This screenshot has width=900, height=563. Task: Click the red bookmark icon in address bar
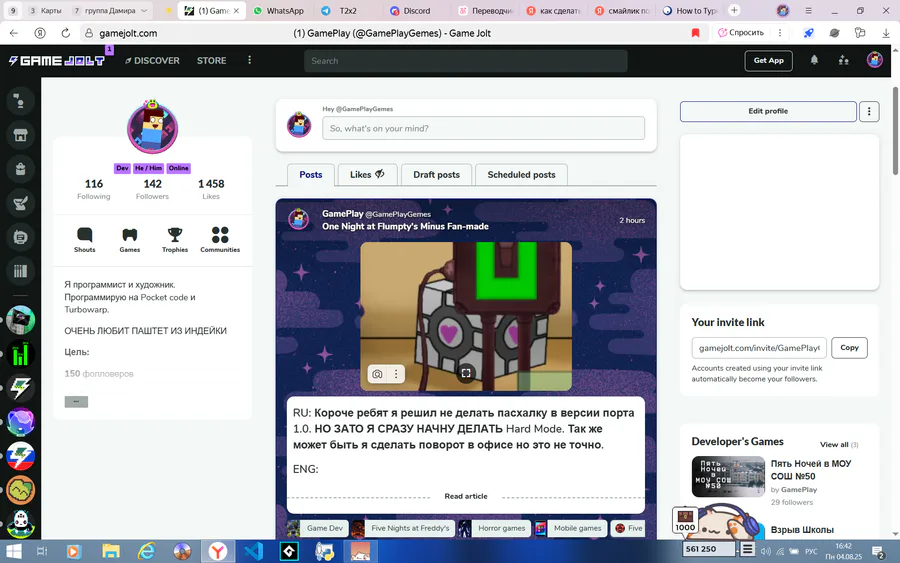click(695, 33)
